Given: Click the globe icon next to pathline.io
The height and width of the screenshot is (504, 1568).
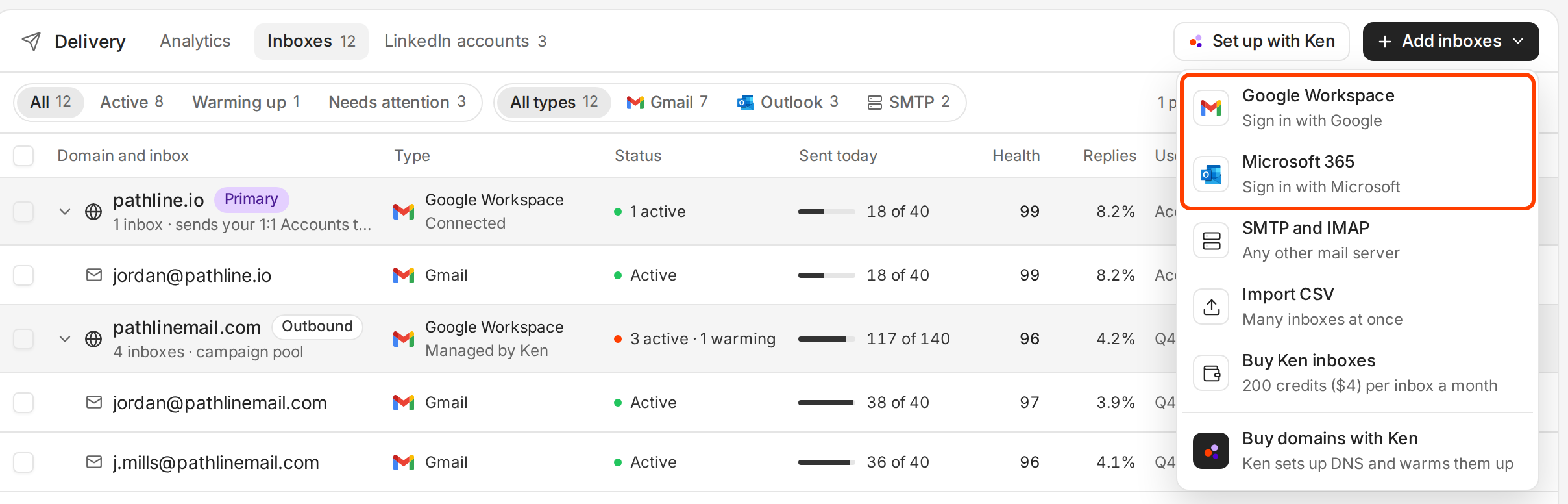Looking at the screenshot, I should point(93,212).
